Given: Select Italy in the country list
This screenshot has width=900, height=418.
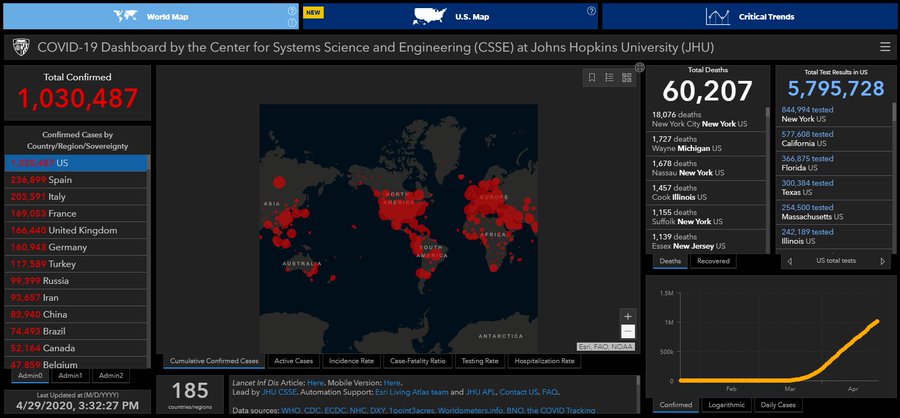Looking at the screenshot, I should [76, 196].
